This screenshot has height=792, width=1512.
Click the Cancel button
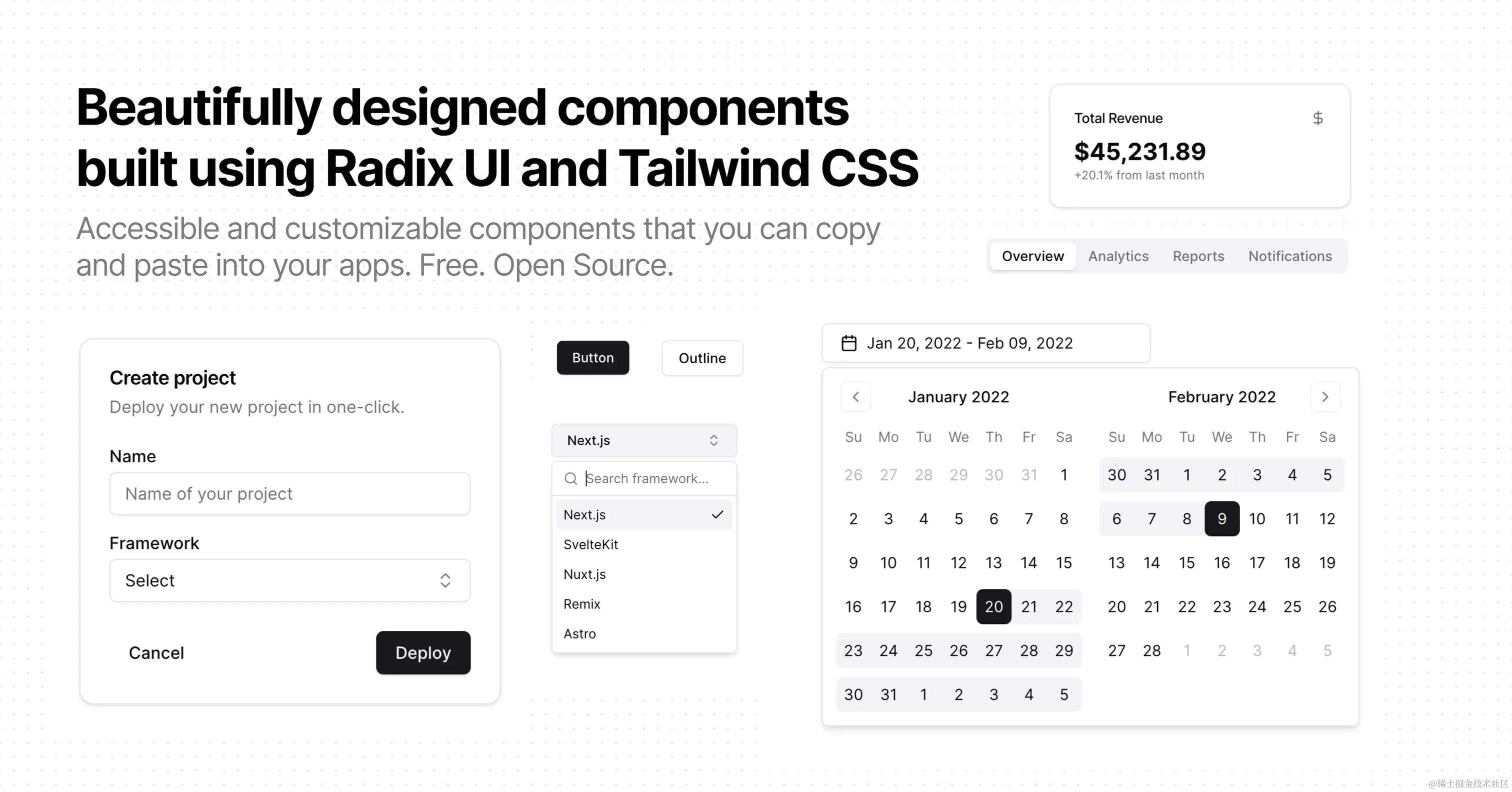pos(155,652)
